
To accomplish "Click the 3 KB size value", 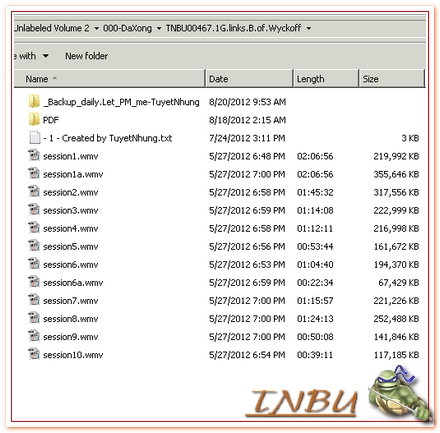I will (410, 138).
